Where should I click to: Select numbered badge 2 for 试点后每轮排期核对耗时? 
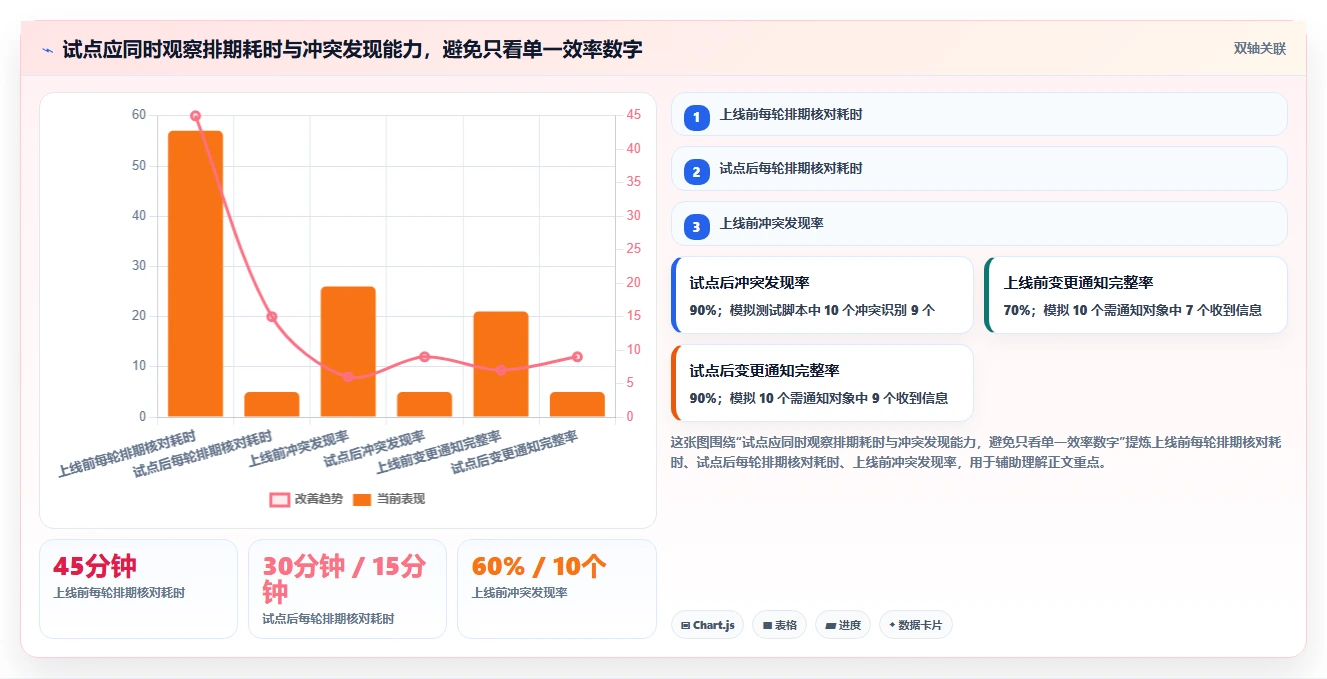pos(697,172)
